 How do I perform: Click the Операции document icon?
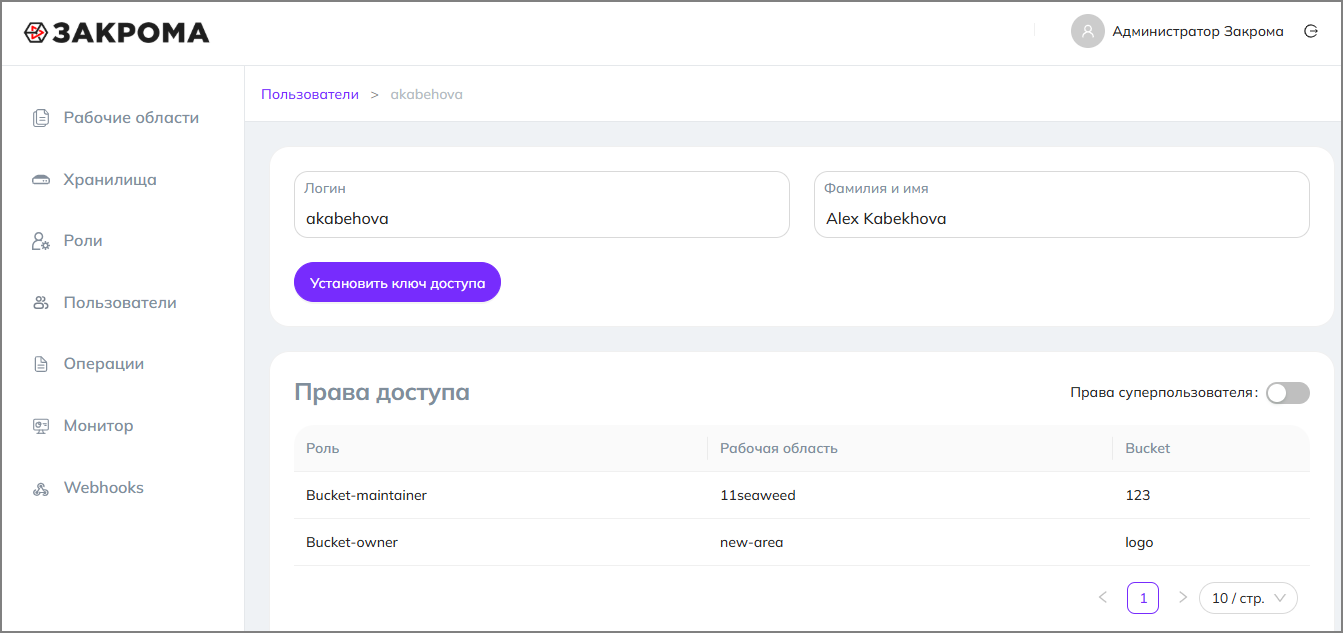pos(41,364)
